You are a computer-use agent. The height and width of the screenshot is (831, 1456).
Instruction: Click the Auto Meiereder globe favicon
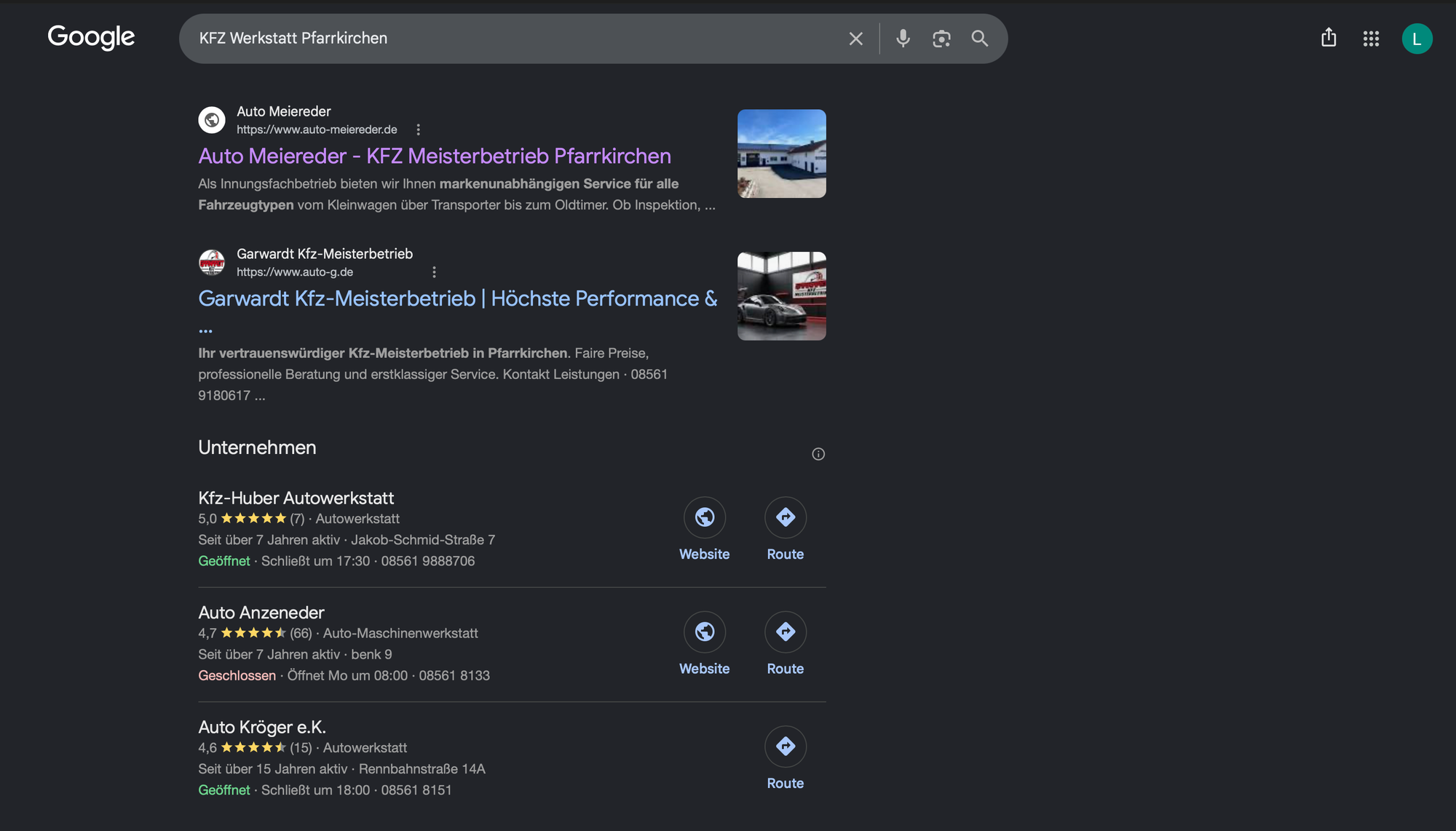point(212,120)
